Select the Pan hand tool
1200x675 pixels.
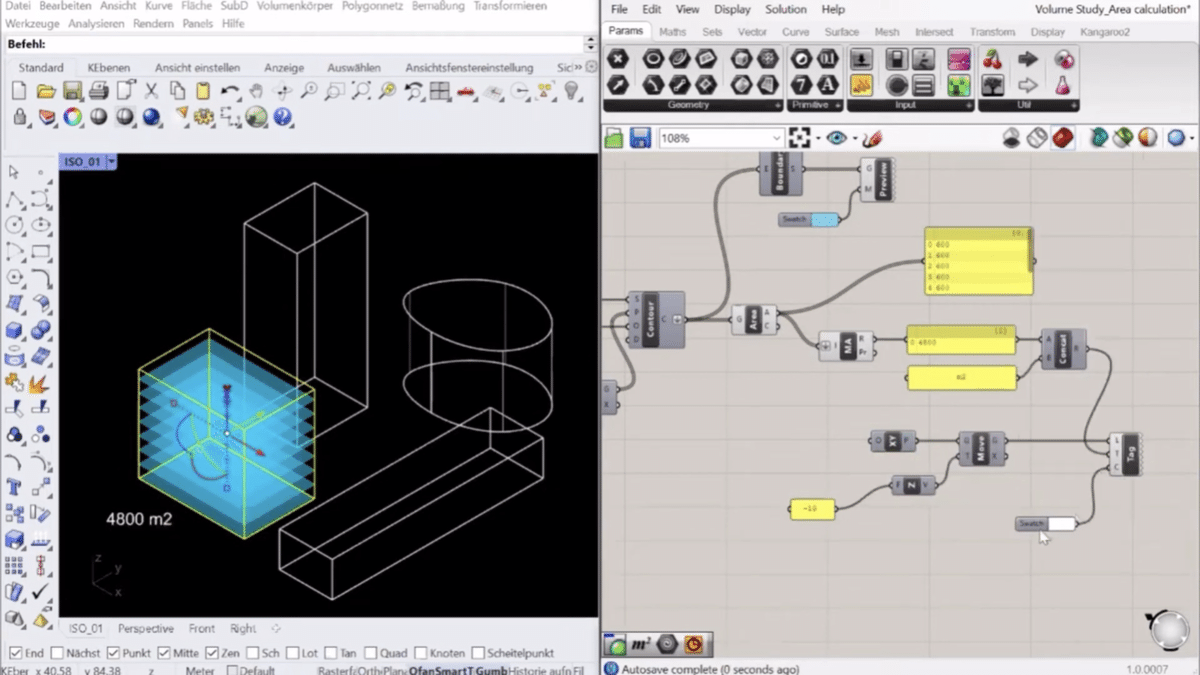point(256,91)
